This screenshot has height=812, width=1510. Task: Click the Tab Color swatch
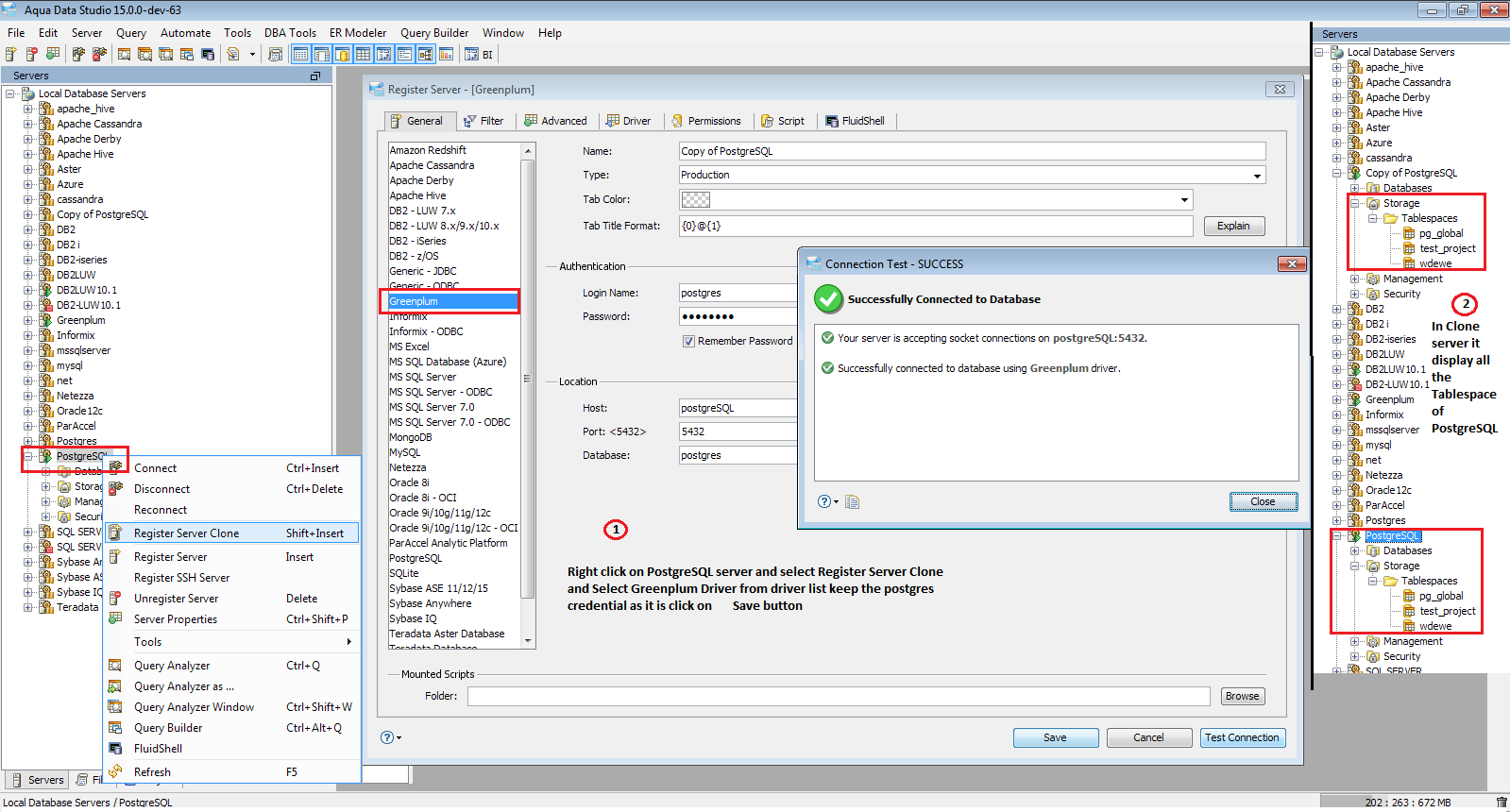pyautogui.click(x=696, y=200)
